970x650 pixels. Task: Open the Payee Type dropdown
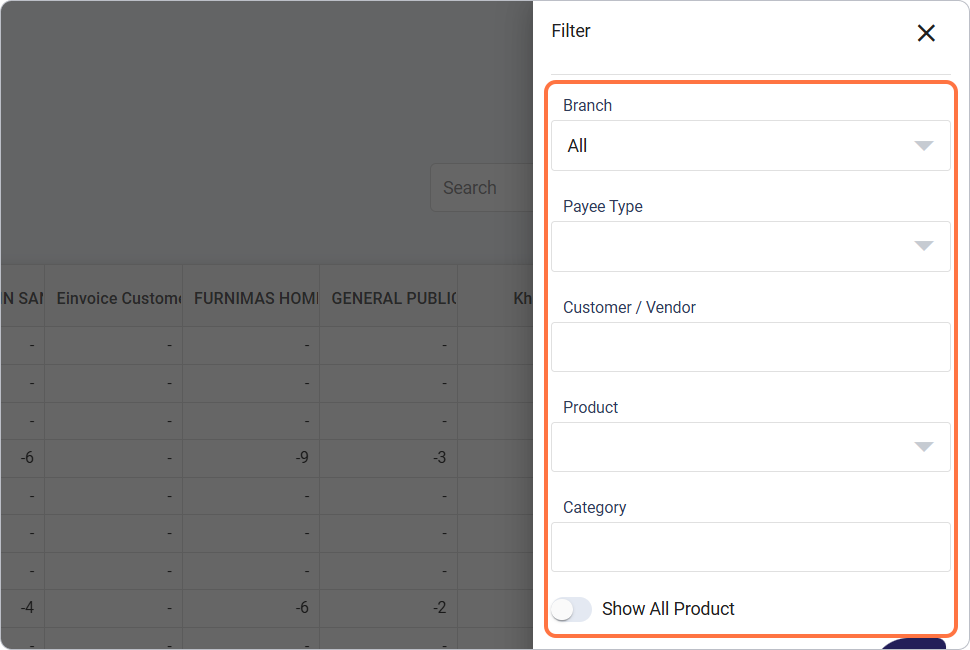click(750, 246)
